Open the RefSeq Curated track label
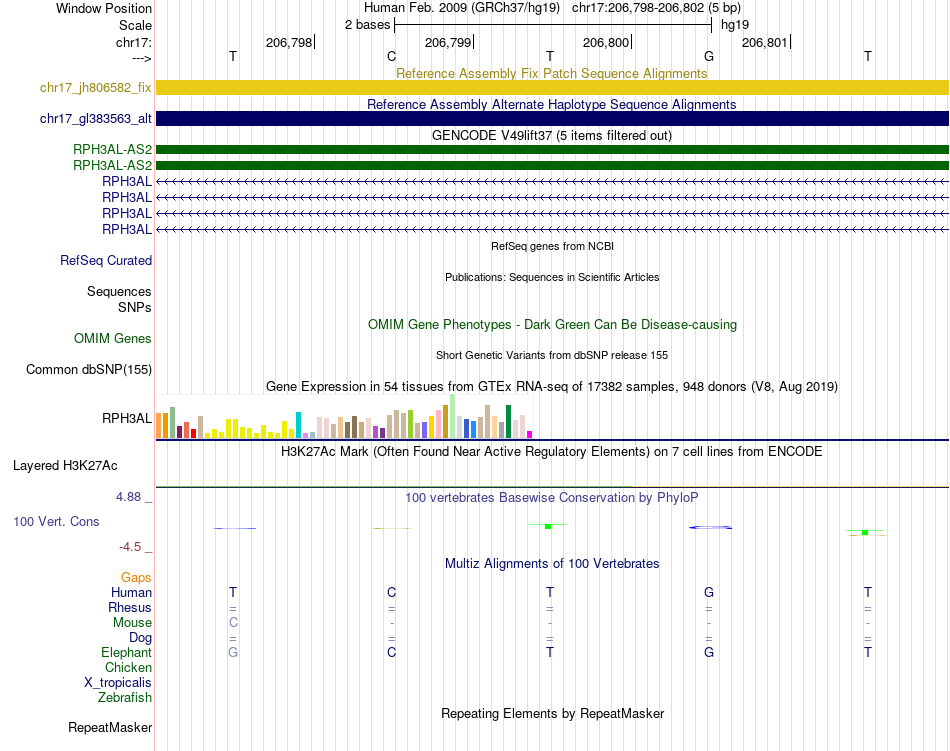Screen dimensions: 950x751 coord(106,260)
